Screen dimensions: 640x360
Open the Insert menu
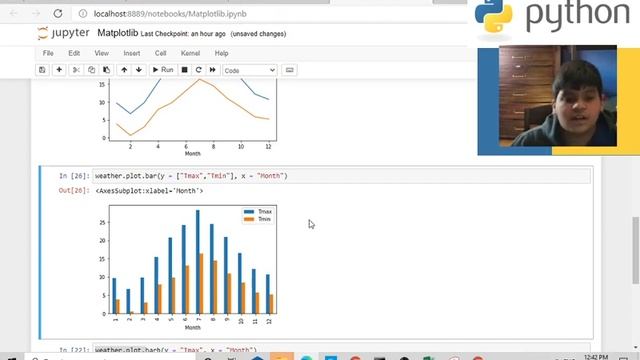(132, 53)
